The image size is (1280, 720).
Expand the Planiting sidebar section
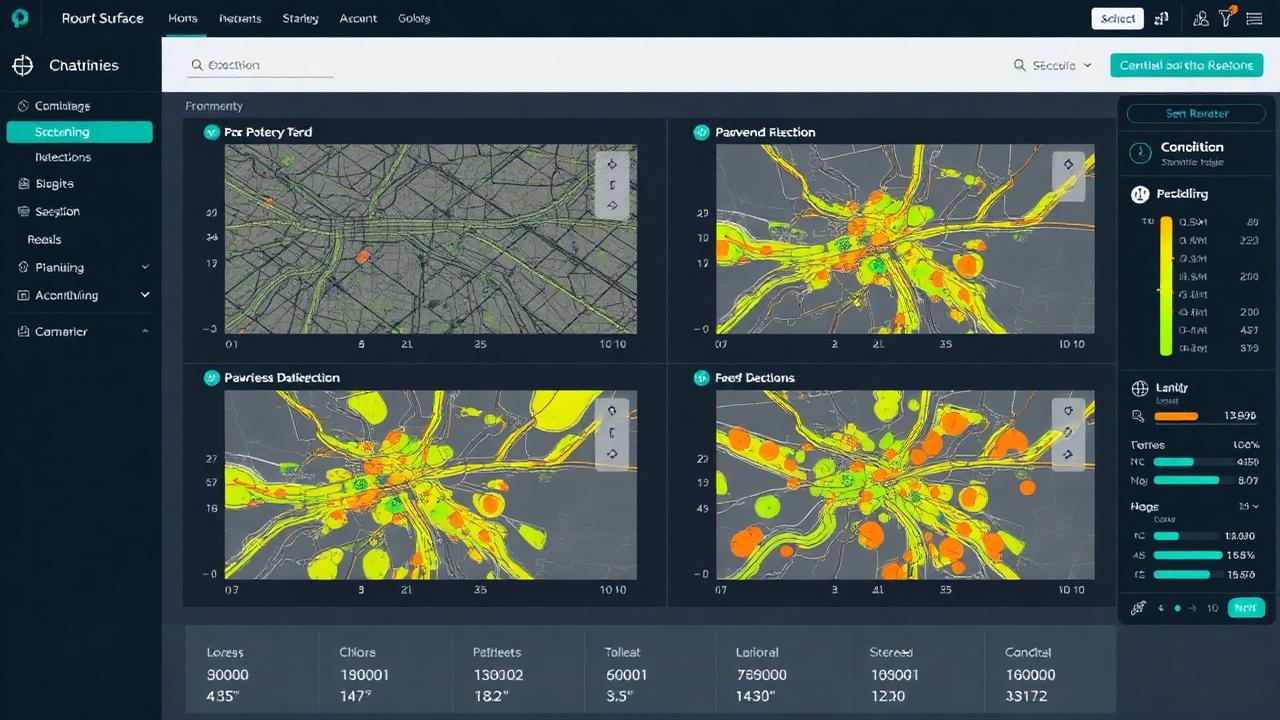(x=145, y=268)
